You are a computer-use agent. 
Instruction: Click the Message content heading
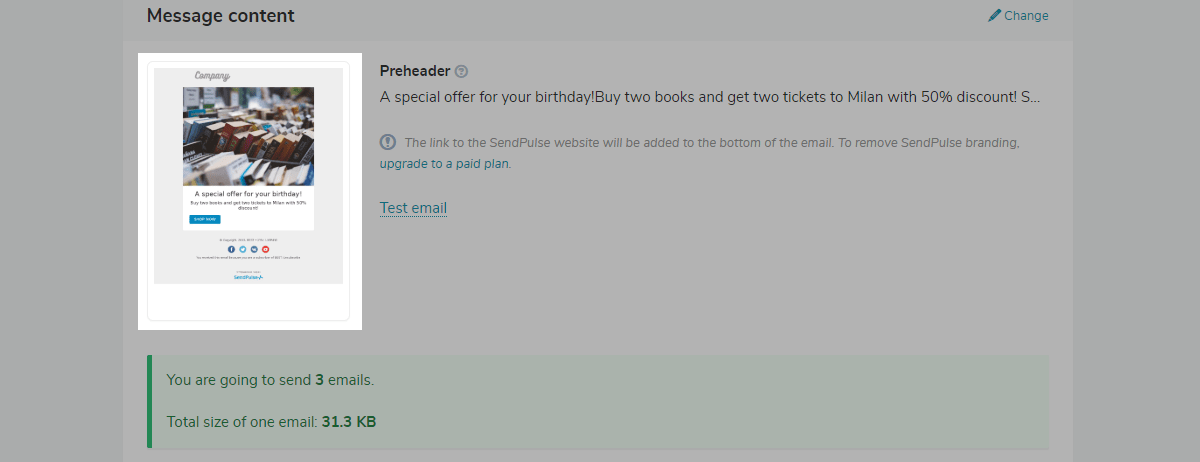(x=220, y=16)
